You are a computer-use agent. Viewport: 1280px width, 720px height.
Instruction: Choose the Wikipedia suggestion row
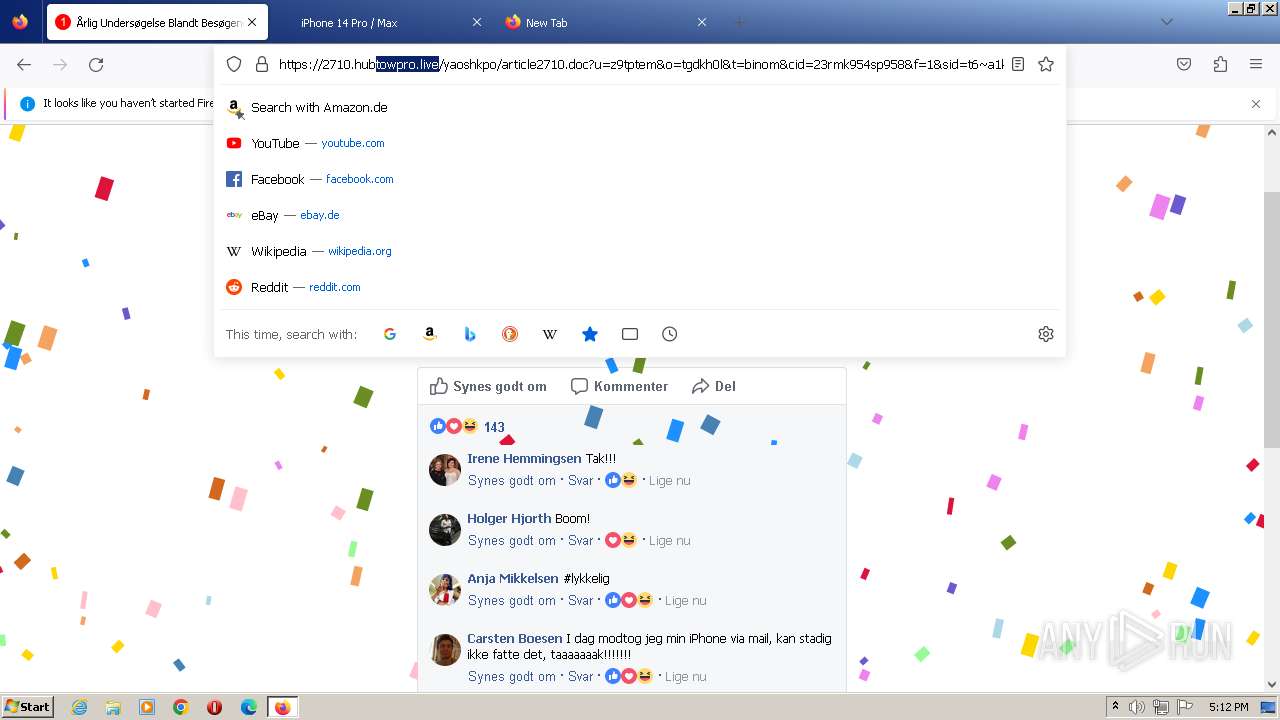pyautogui.click(x=640, y=251)
